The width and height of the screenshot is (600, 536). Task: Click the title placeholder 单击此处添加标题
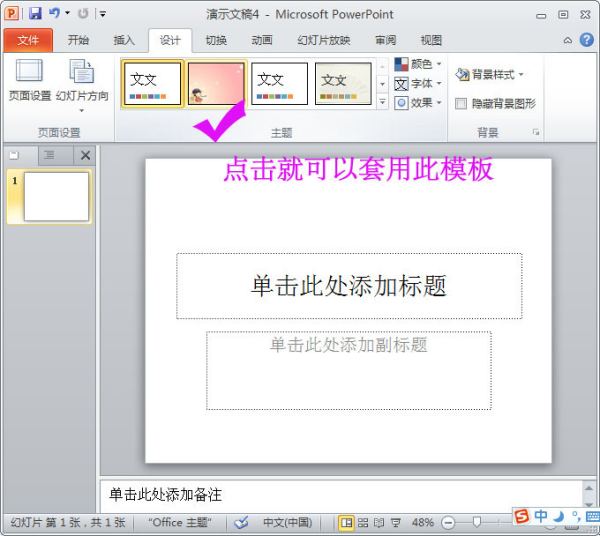pyautogui.click(x=349, y=286)
